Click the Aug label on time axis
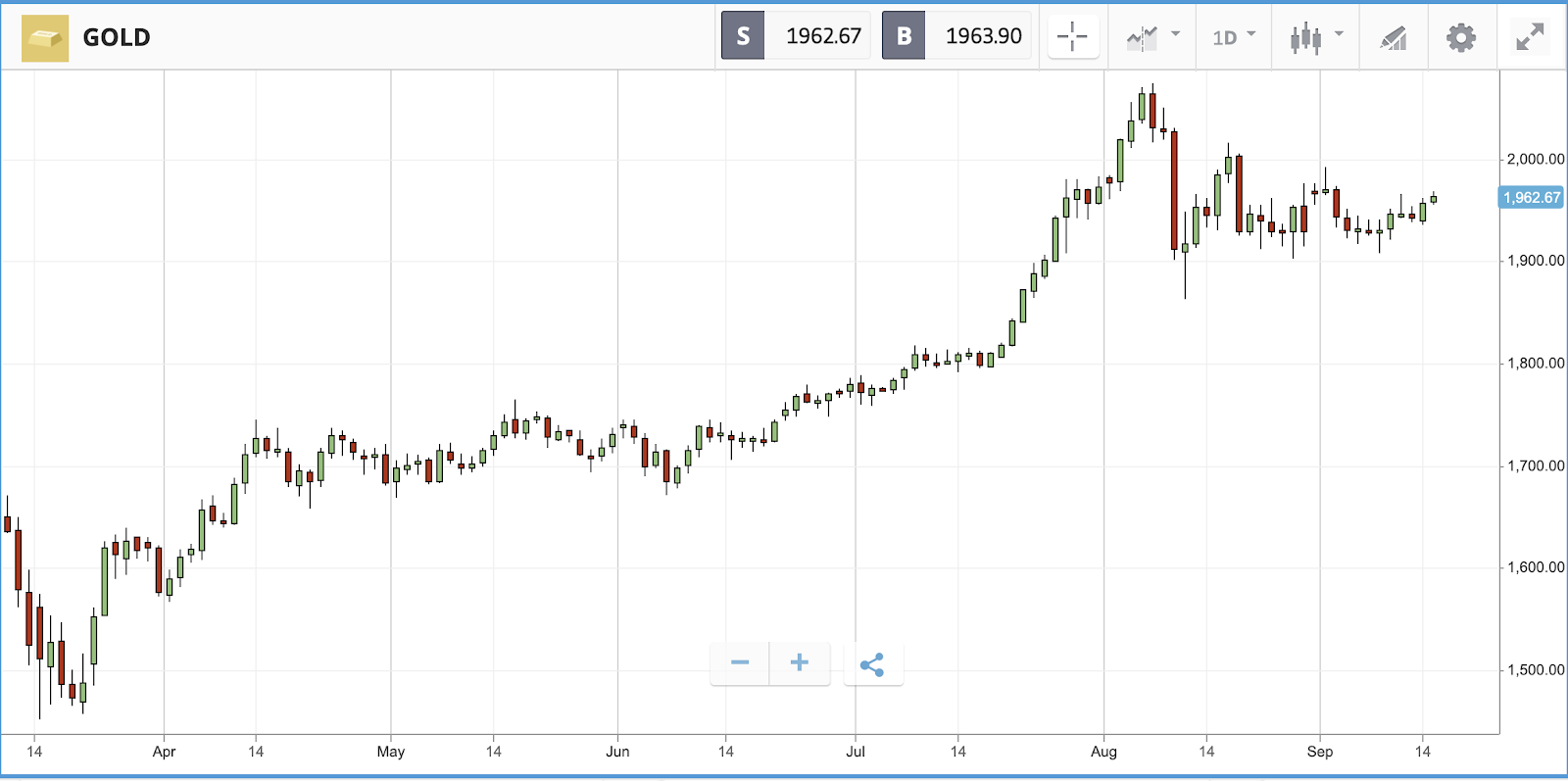Viewport: 1568px width, 781px height. click(1103, 752)
